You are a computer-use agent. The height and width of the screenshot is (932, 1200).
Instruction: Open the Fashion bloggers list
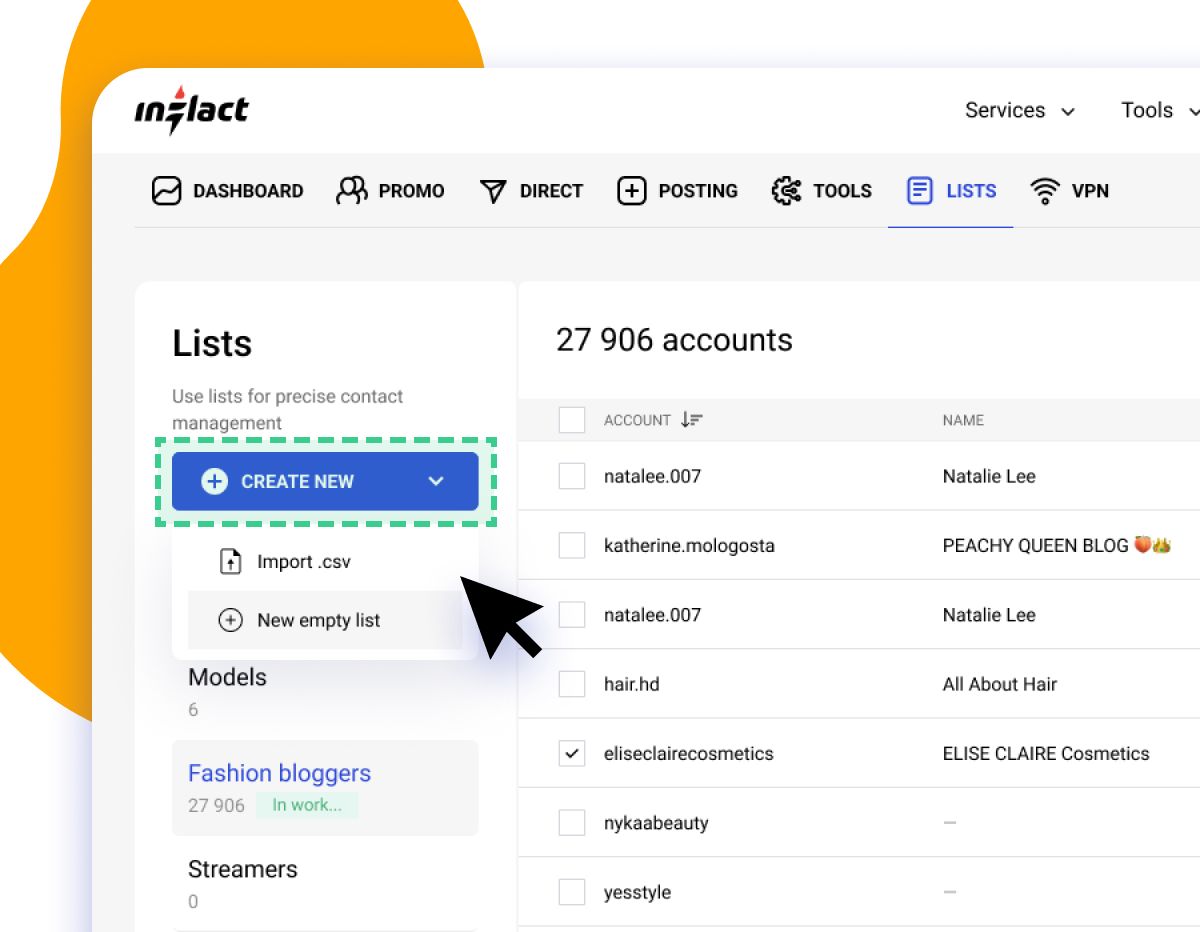tap(325, 788)
